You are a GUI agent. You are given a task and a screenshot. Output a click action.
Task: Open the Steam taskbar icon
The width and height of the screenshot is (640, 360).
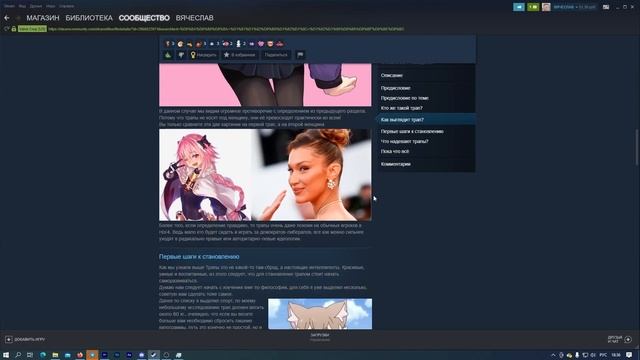154,355
